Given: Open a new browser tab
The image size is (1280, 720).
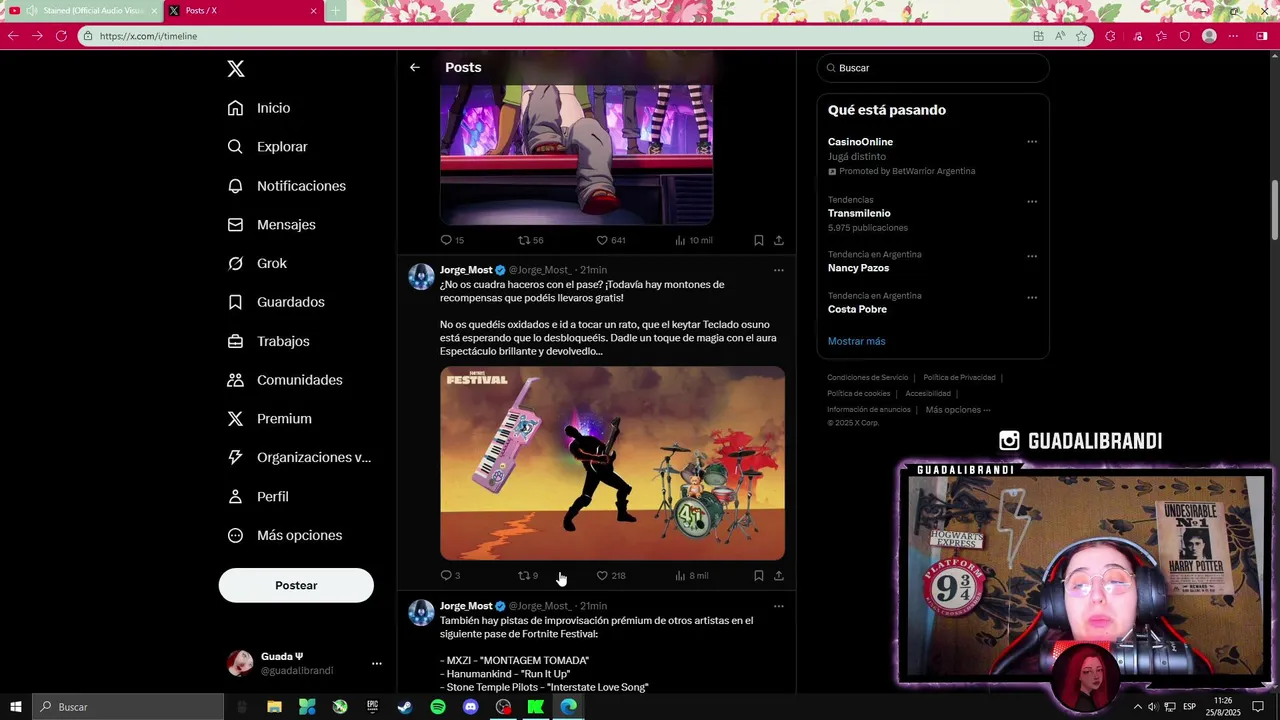Looking at the screenshot, I should point(336,11).
